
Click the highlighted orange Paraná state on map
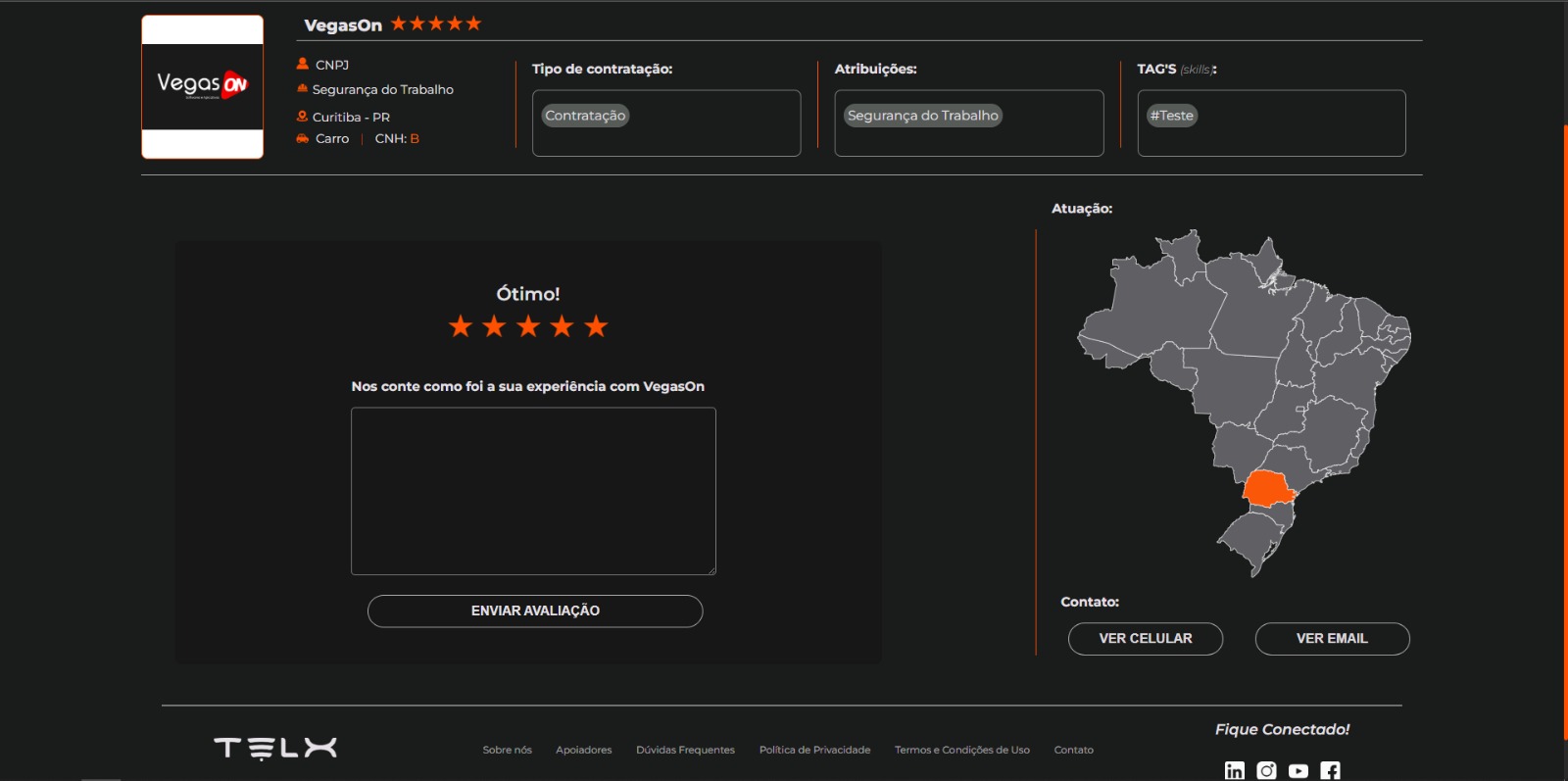(1267, 488)
